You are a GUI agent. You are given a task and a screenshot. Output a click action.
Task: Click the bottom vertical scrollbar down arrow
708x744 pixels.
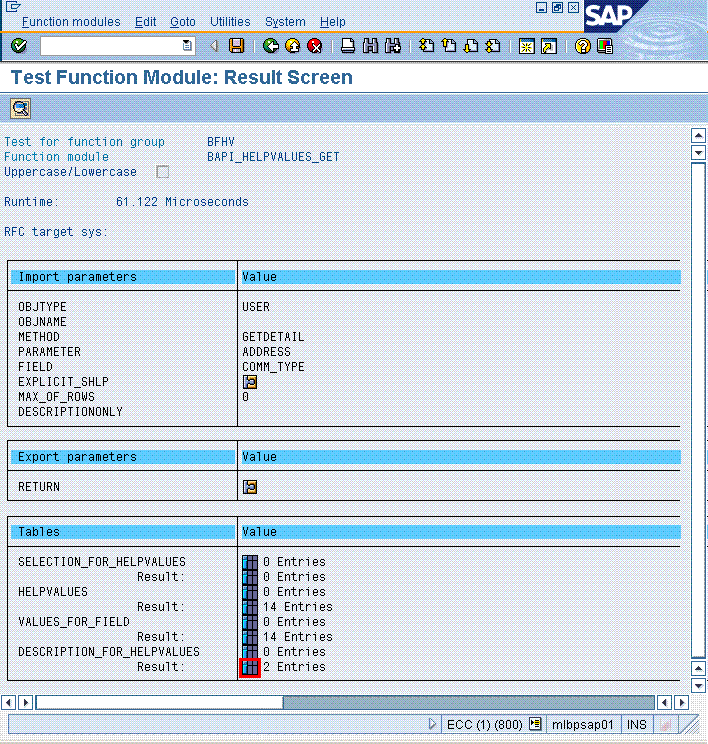[699, 686]
